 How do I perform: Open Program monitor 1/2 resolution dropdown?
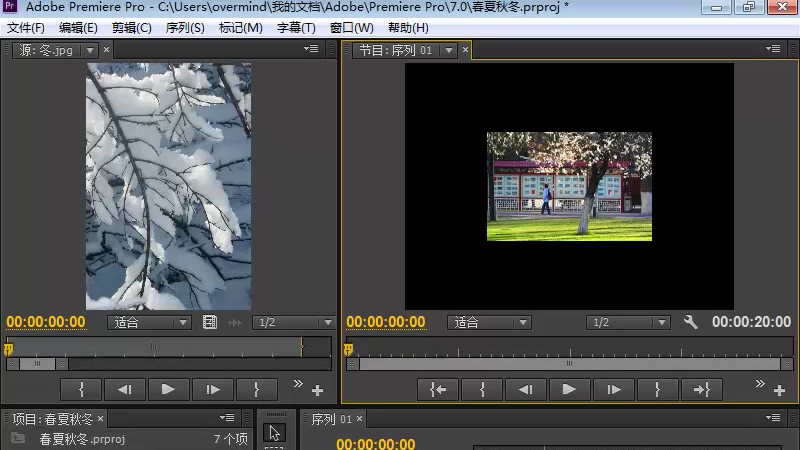pyautogui.click(x=628, y=322)
